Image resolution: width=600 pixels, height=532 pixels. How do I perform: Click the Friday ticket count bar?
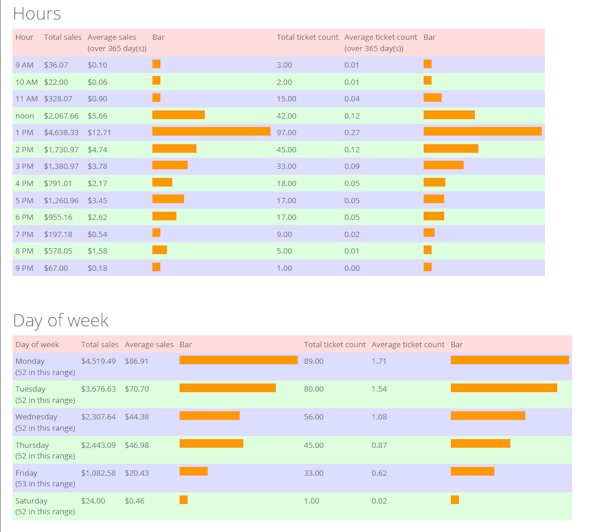tap(472, 472)
